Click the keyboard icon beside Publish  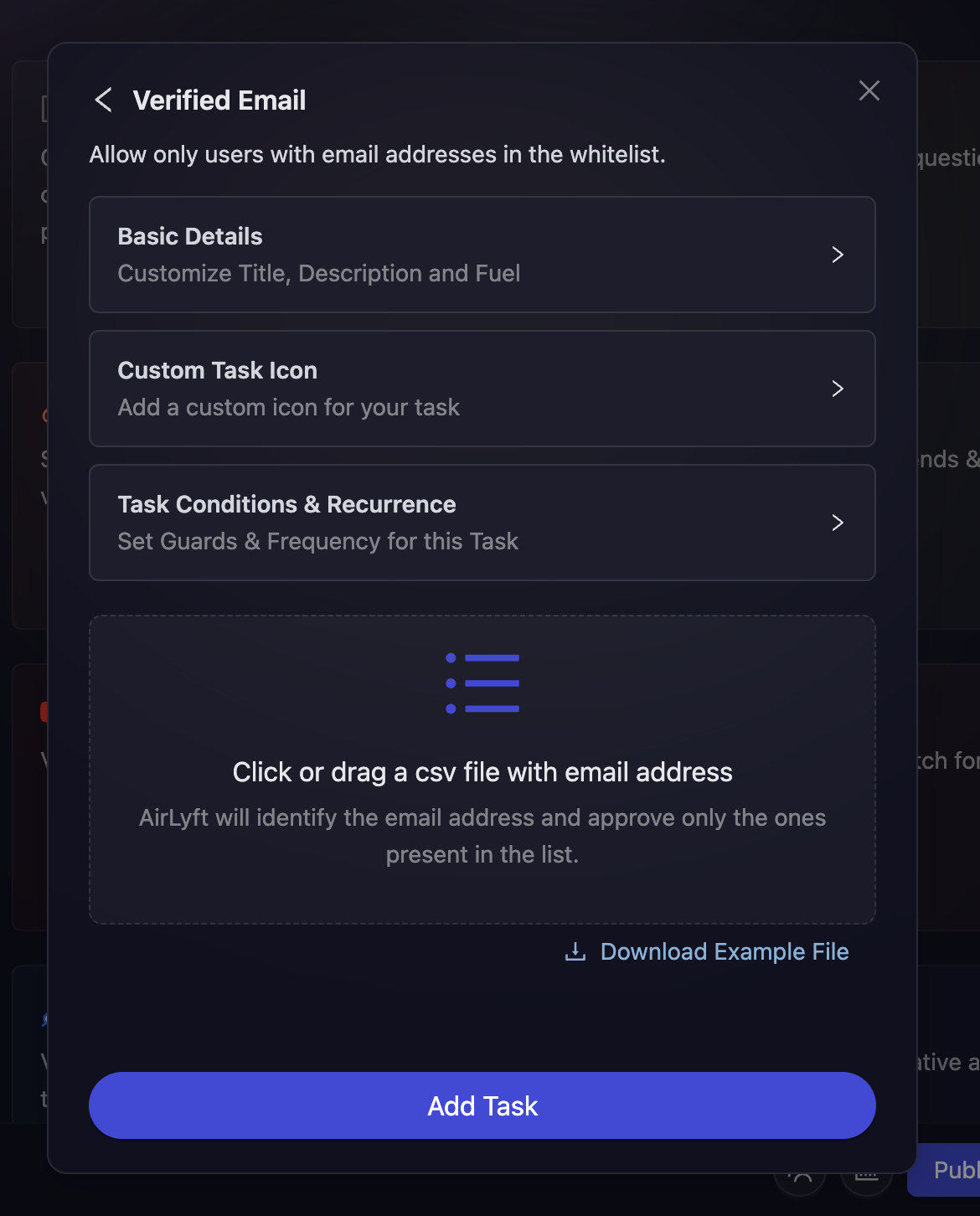[867, 1177]
